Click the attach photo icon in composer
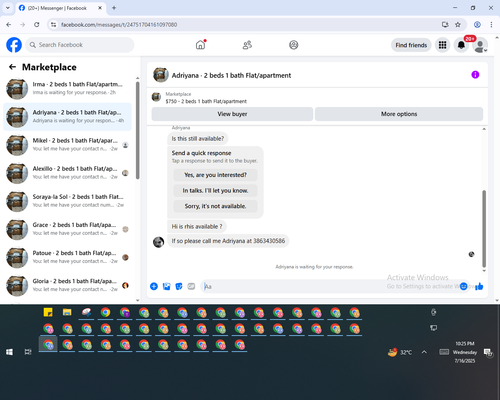 click(x=166, y=286)
